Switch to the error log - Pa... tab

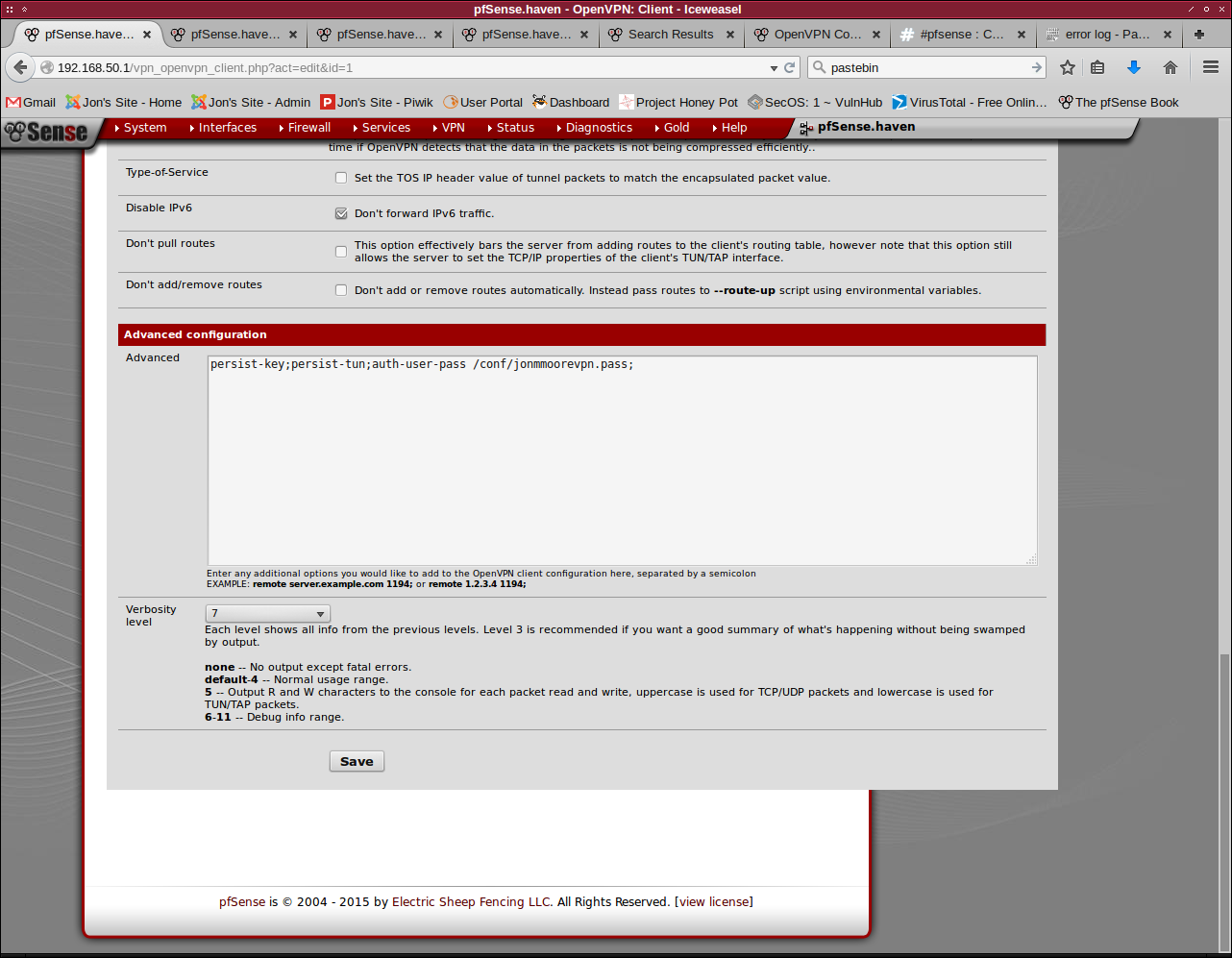pos(1107,35)
